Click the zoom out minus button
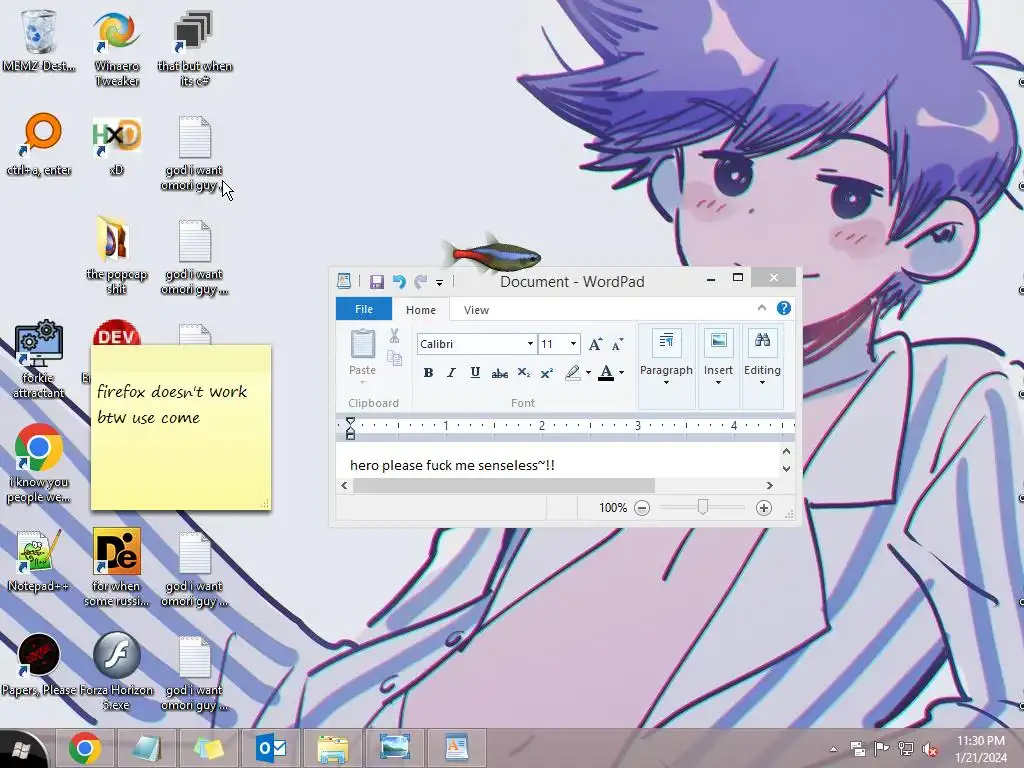The height and width of the screenshot is (768, 1024). (642, 508)
